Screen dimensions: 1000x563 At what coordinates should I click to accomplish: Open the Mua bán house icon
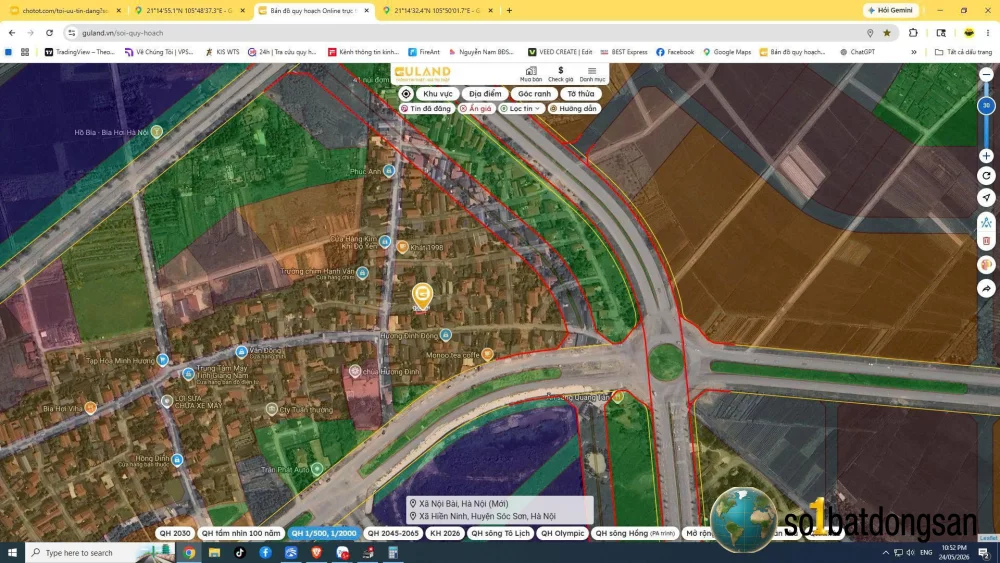click(531, 74)
